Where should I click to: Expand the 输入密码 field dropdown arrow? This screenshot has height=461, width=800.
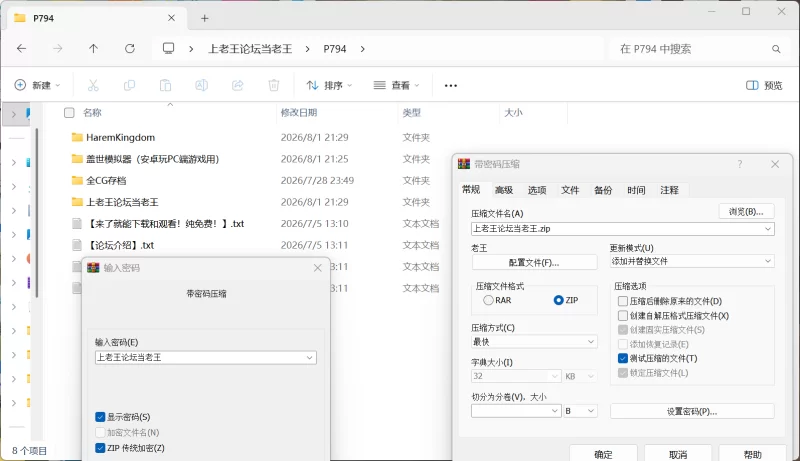click(309, 357)
